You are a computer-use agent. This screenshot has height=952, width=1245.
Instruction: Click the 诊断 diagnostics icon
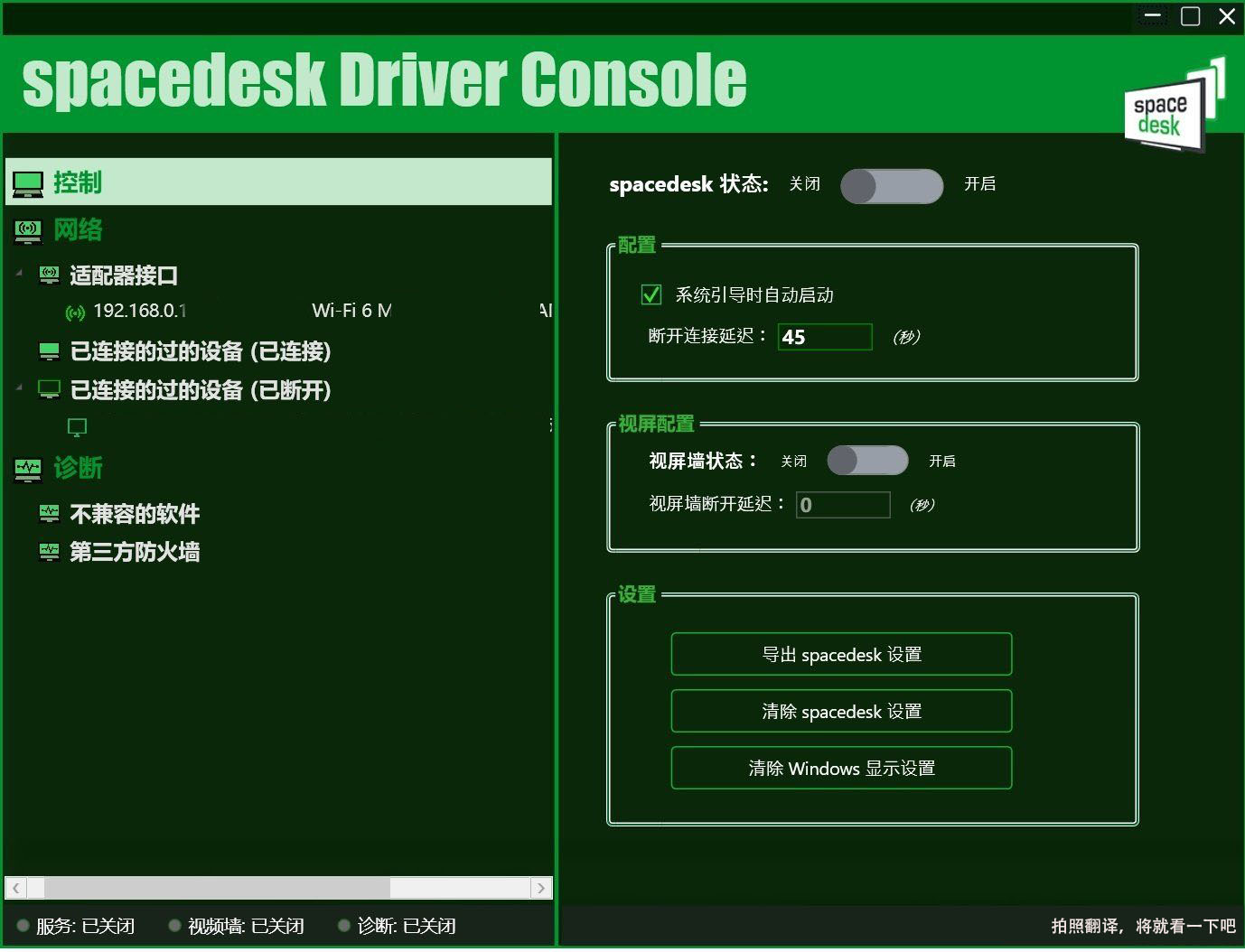pos(28,468)
